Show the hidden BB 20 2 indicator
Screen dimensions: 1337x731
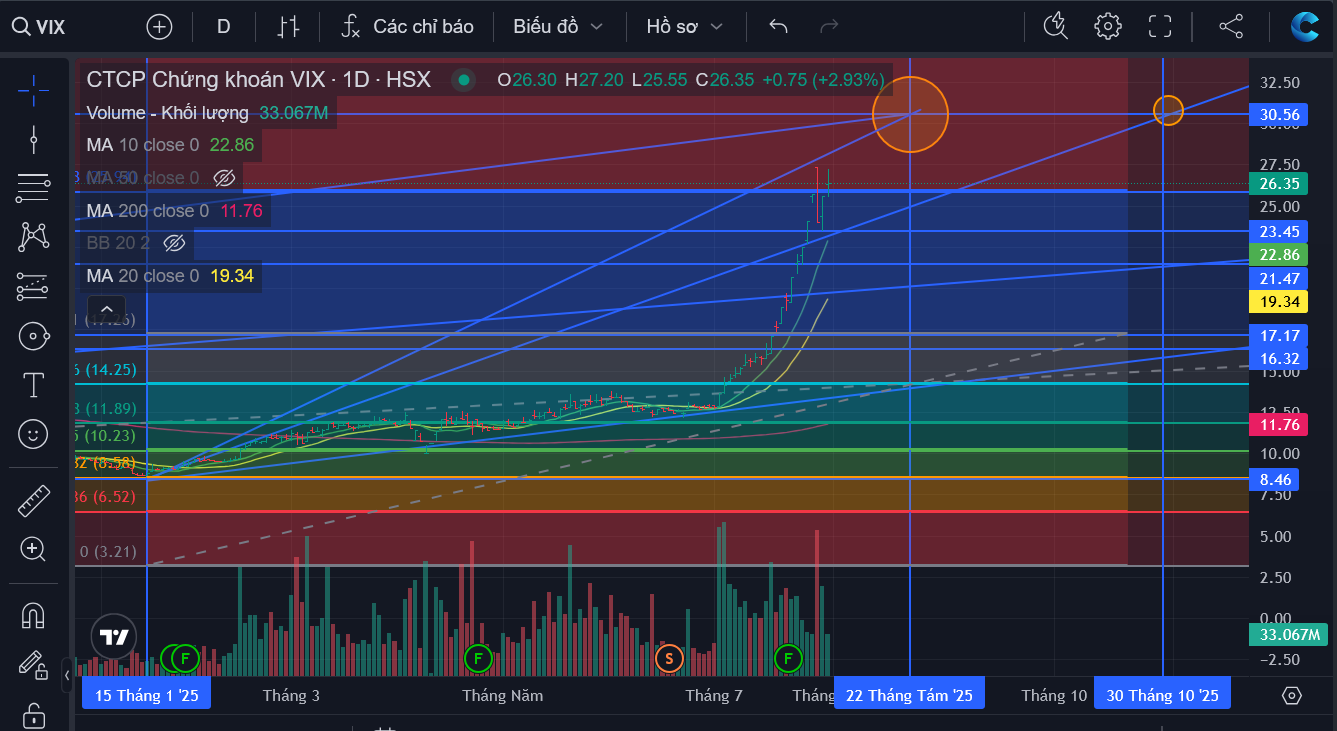[x=174, y=243]
